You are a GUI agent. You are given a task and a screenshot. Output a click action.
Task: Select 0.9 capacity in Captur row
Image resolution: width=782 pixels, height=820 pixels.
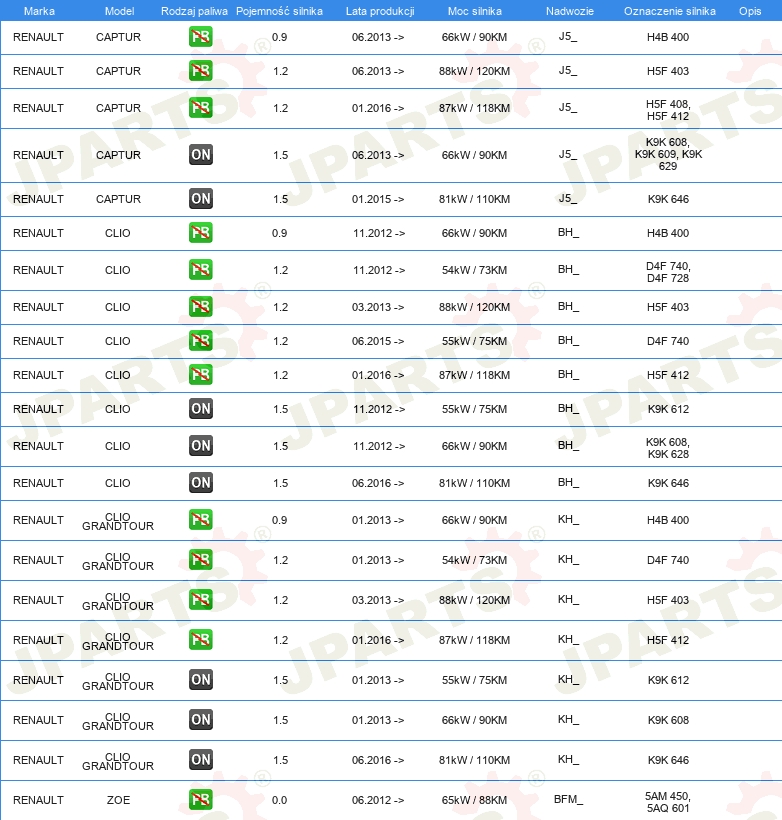pos(279,37)
